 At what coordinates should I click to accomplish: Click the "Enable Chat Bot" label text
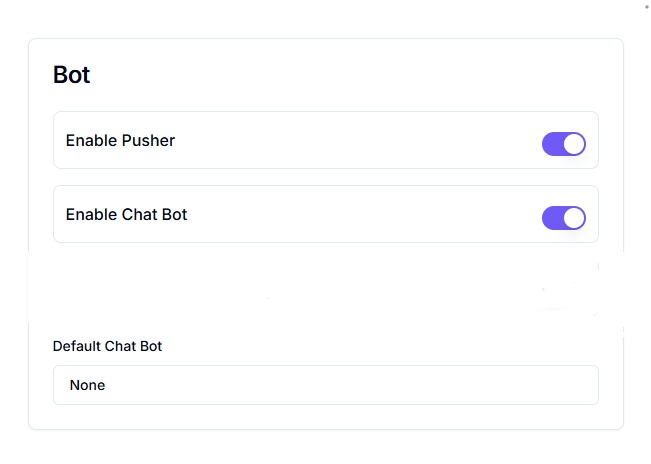126,215
